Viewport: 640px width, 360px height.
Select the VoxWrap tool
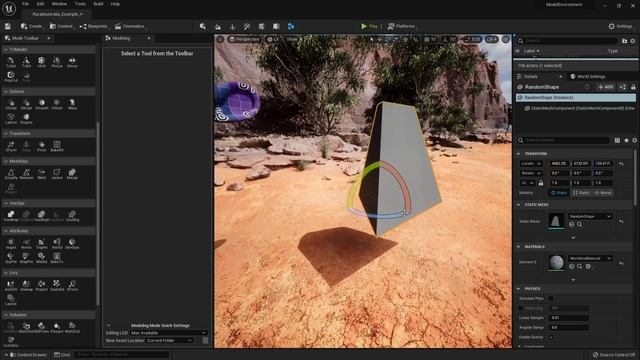(x=11, y=216)
